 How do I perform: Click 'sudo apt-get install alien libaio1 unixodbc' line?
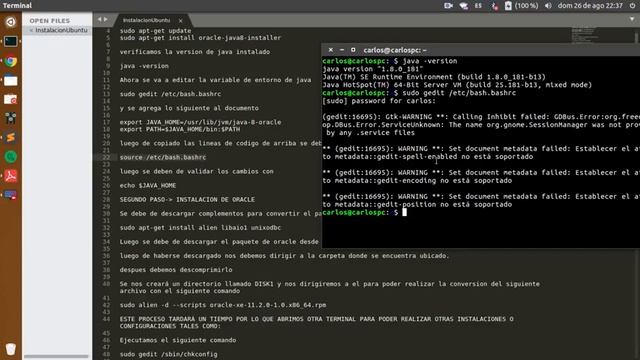[200, 228]
